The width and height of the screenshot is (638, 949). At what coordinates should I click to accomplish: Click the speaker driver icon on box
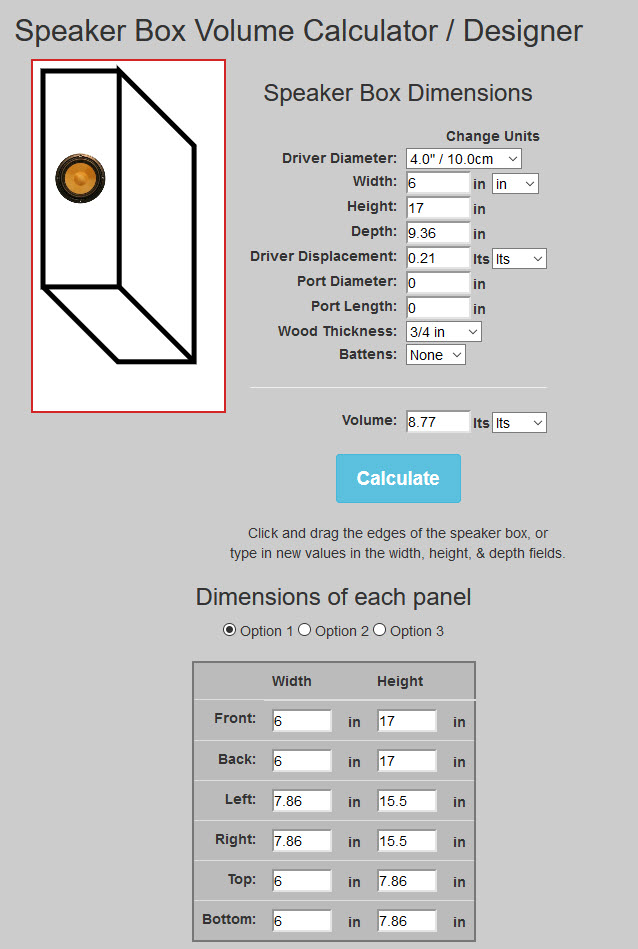pos(81,178)
